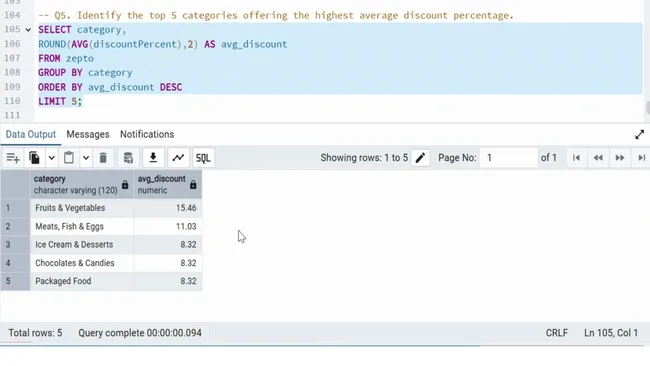Click the CRLF line ending indicator
The width and height of the screenshot is (650, 366).
pyautogui.click(x=556, y=333)
